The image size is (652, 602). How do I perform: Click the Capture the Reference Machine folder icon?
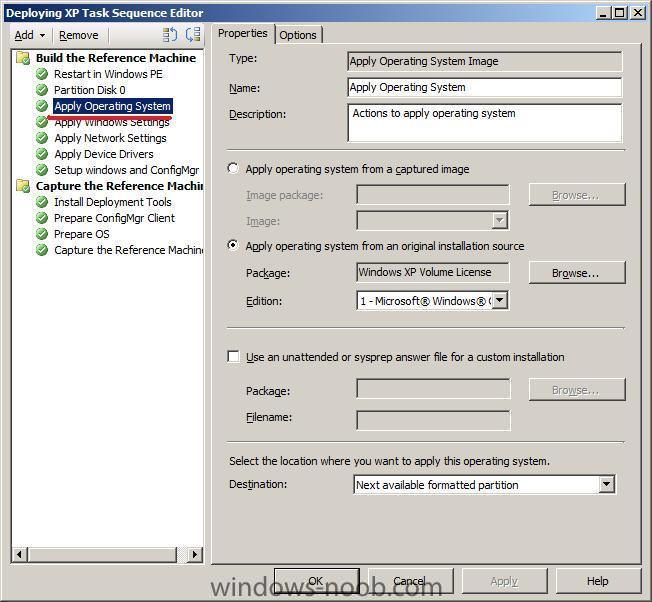pyautogui.click(x=23, y=186)
